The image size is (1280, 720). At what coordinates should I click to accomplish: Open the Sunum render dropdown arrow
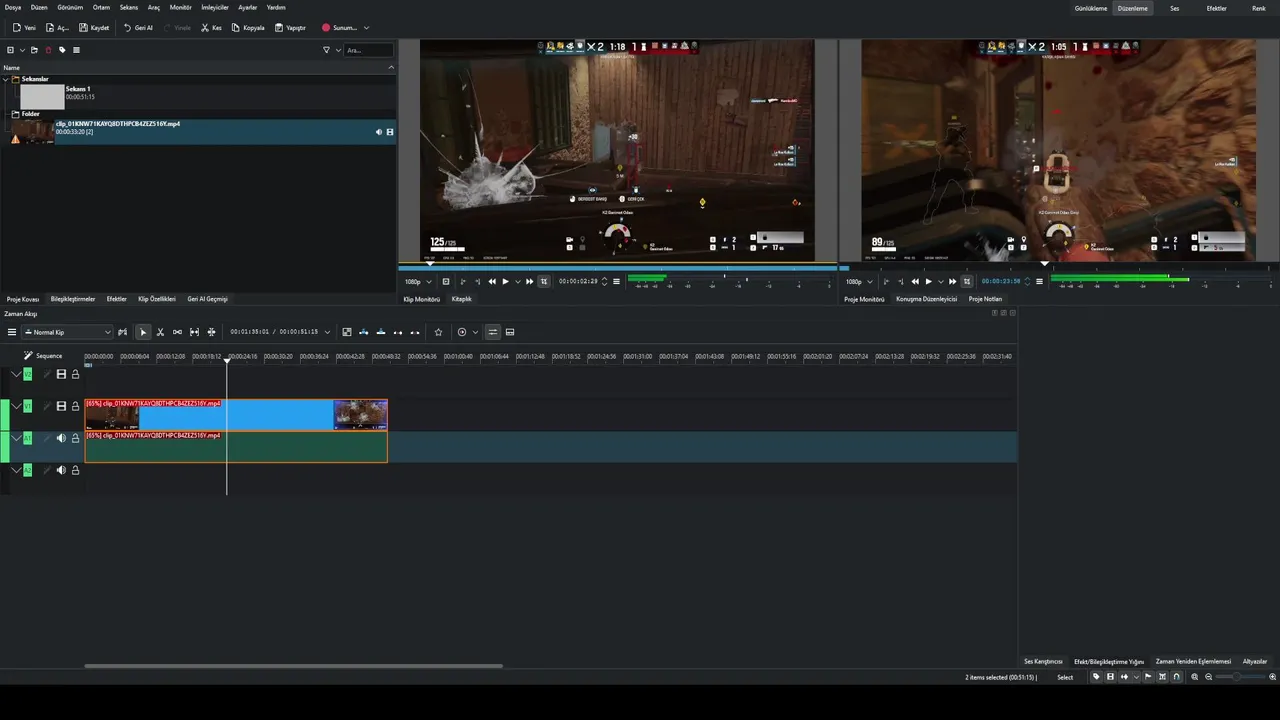366,28
